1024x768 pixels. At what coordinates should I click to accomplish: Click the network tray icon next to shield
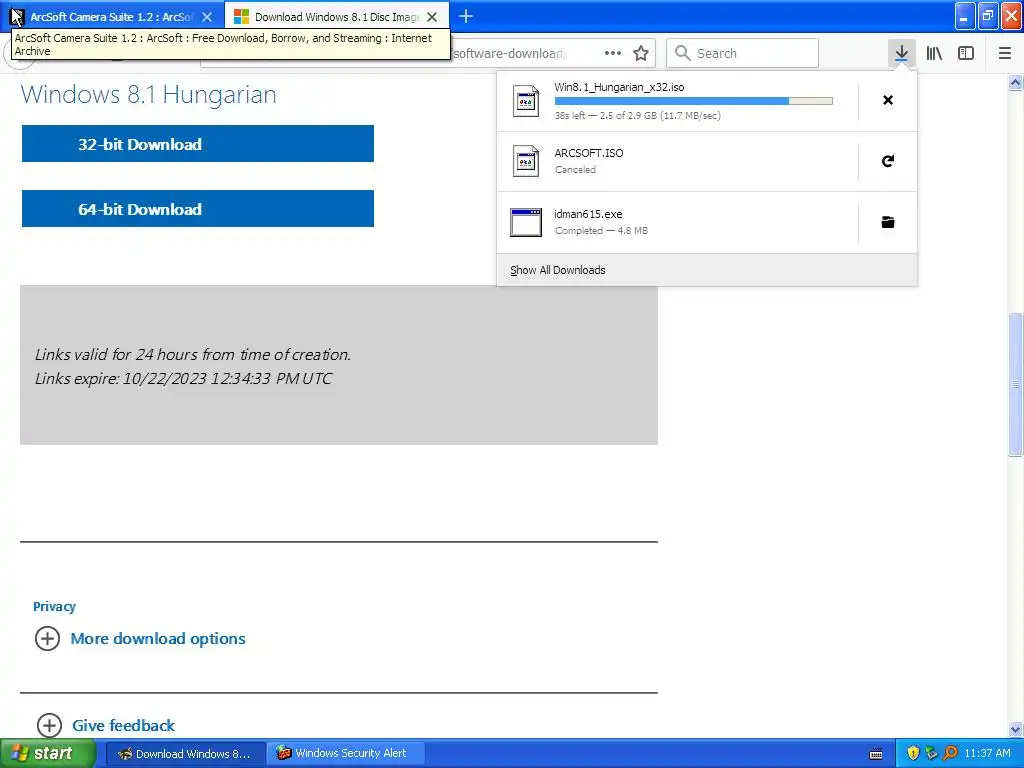pyautogui.click(x=932, y=753)
